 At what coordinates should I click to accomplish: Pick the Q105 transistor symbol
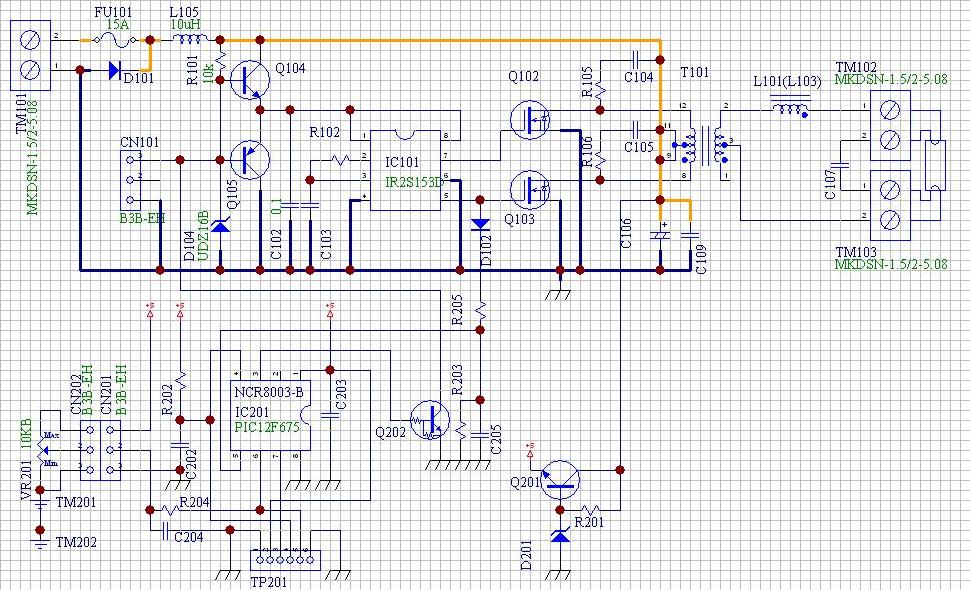(x=250, y=160)
